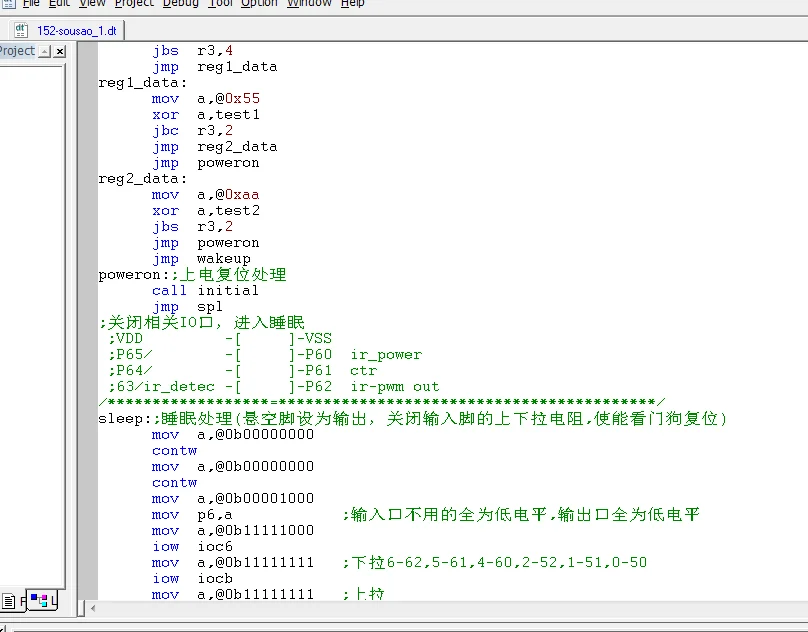Open the Debug menu

pyautogui.click(x=181, y=4)
